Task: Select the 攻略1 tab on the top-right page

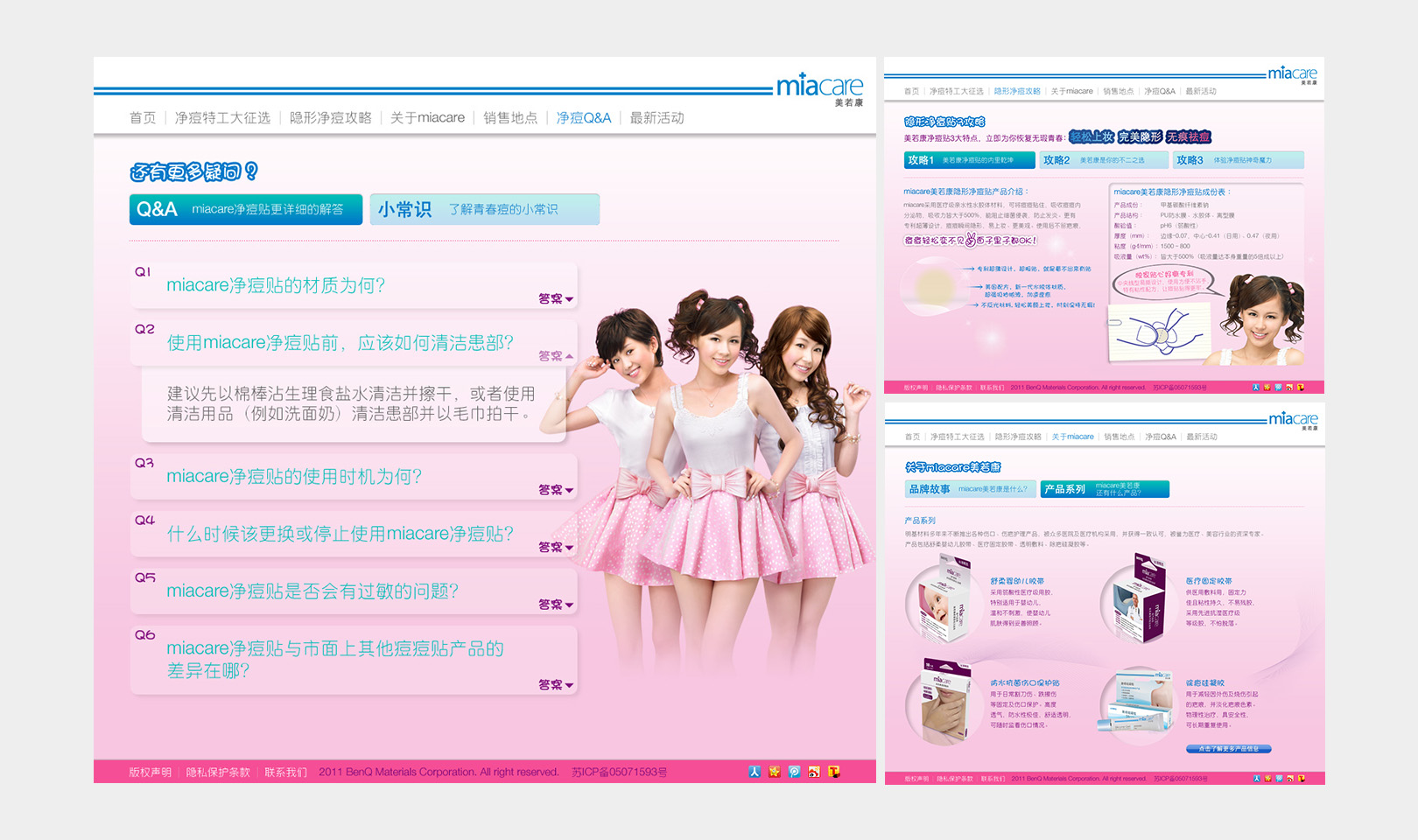Action: pos(969,160)
